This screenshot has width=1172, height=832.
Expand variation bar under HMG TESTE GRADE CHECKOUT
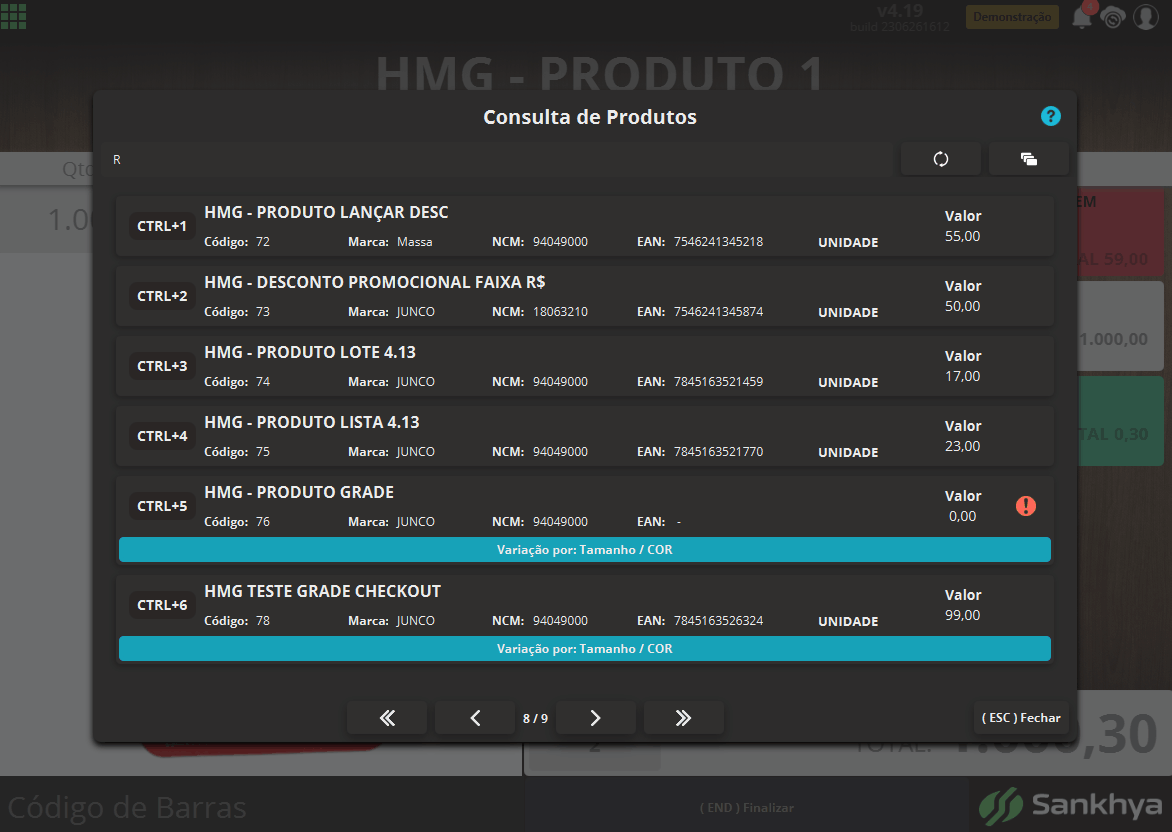[x=585, y=649]
